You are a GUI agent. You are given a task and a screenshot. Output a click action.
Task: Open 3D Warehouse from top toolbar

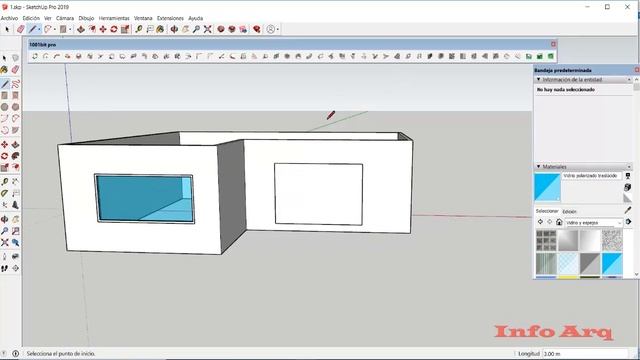(221, 29)
